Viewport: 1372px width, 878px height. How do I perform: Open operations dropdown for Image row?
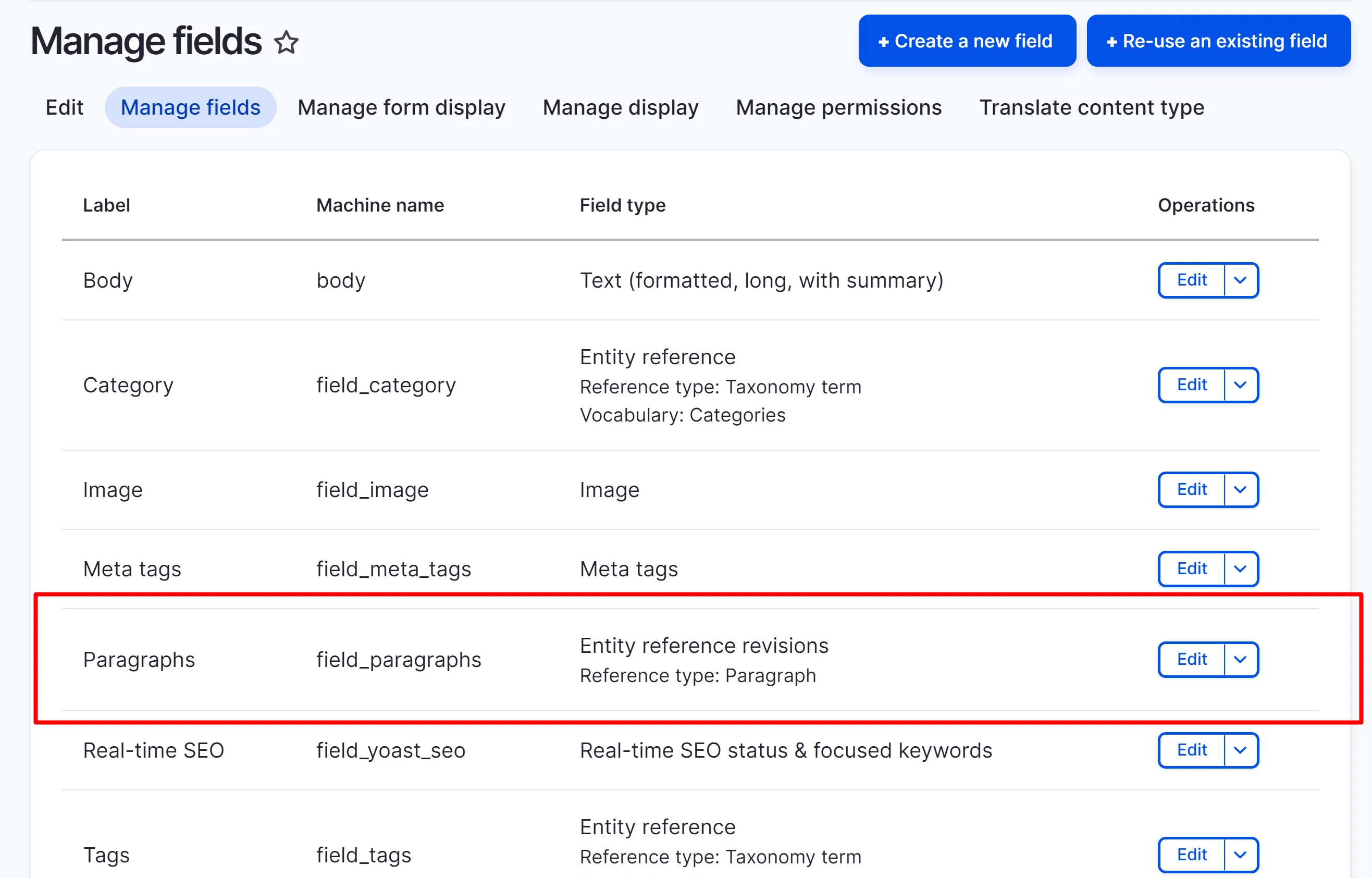click(1240, 489)
